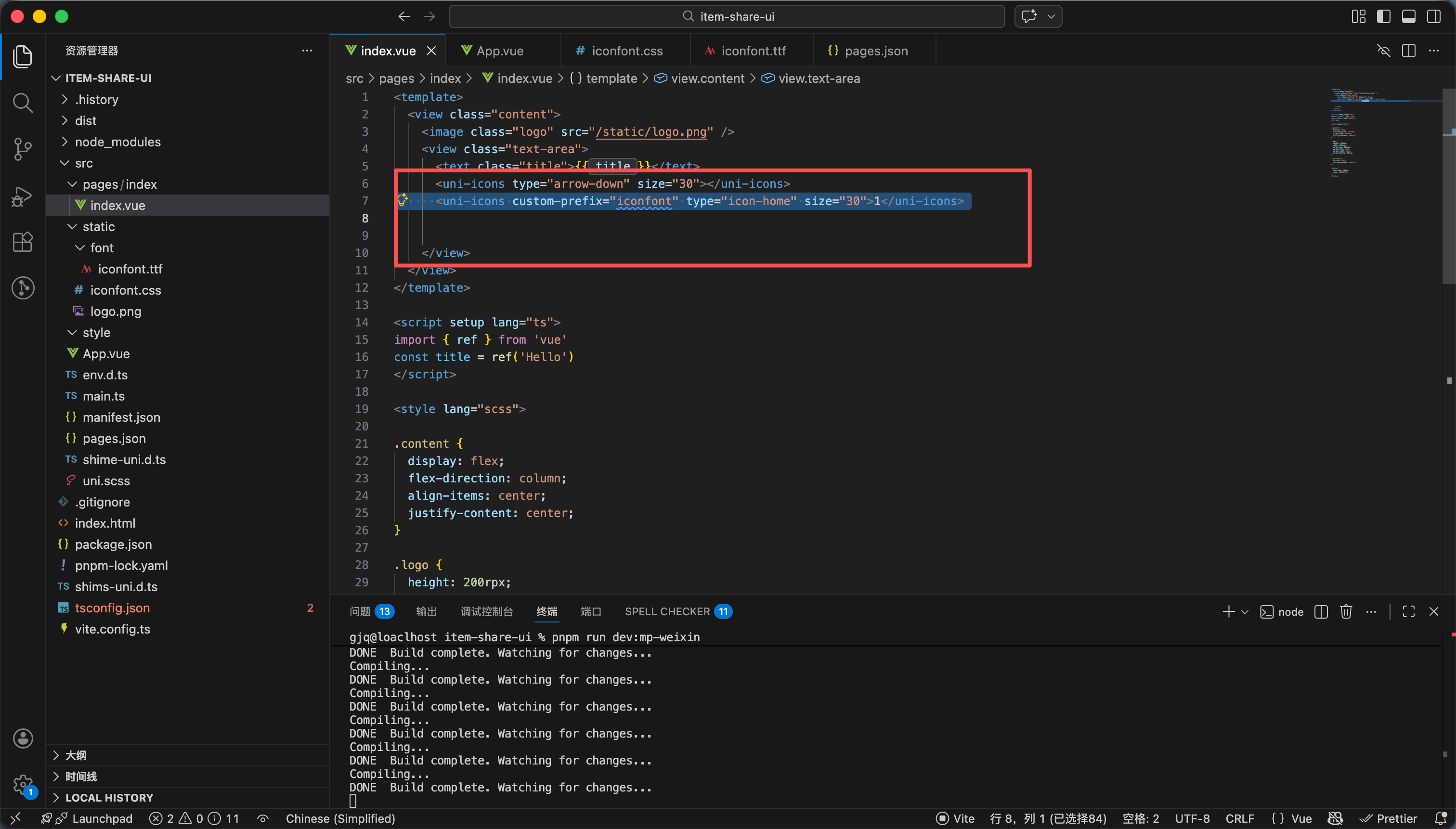Split the editor to the right

[x=1408, y=51]
